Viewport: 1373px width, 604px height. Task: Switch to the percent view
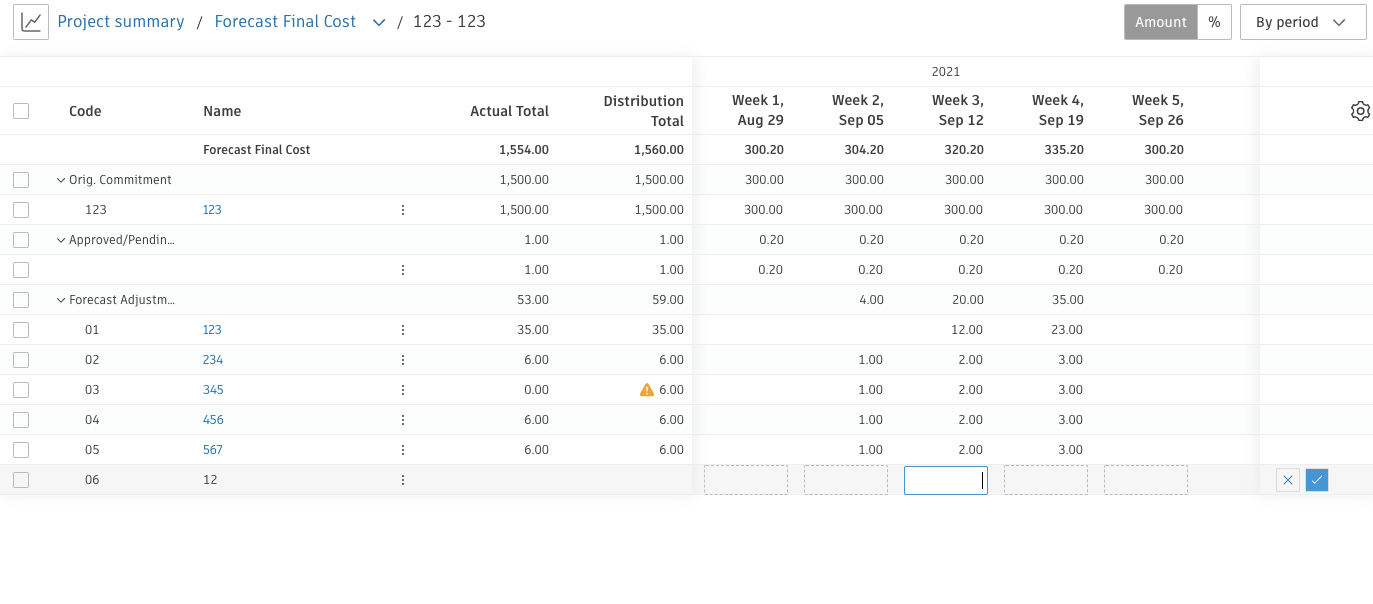pos(1214,22)
